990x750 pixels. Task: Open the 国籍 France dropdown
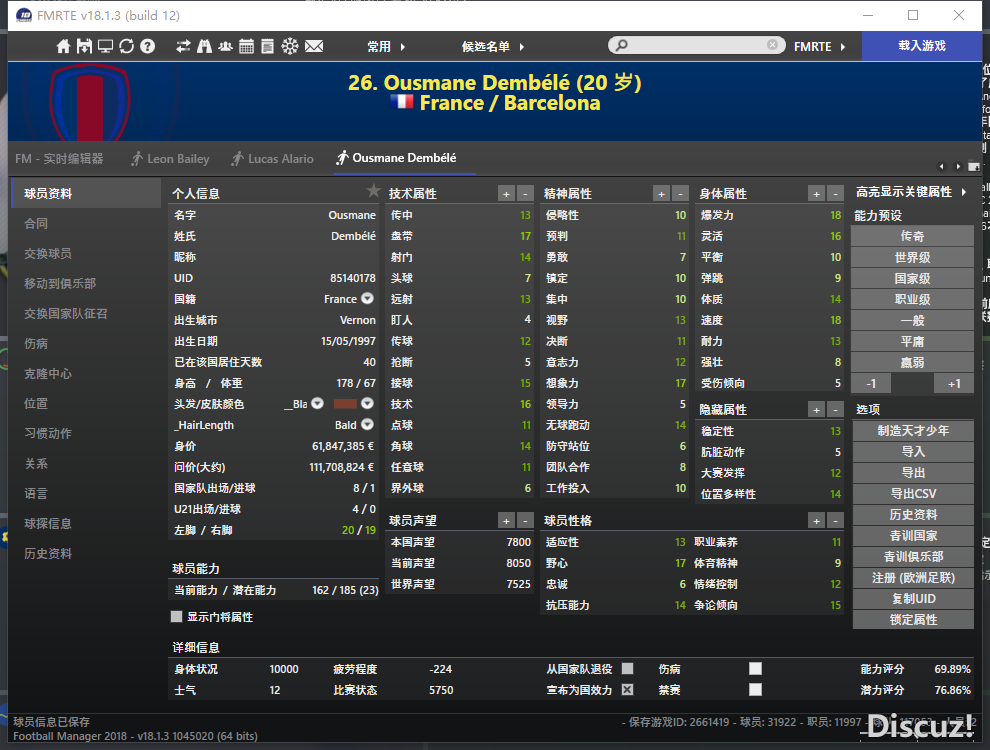click(x=367, y=299)
